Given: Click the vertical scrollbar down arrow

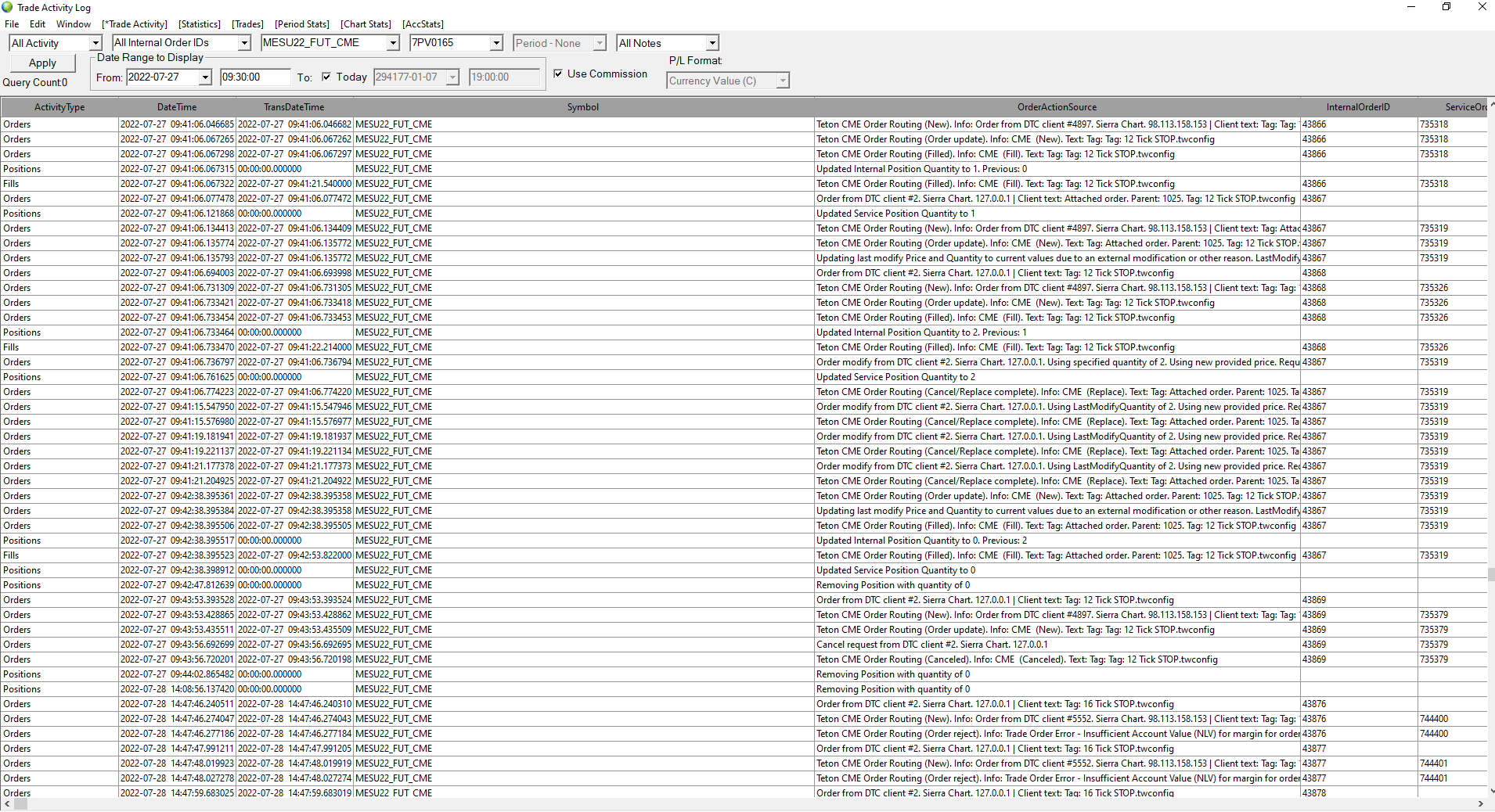Looking at the screenshot, I should tap(1491, 792).
